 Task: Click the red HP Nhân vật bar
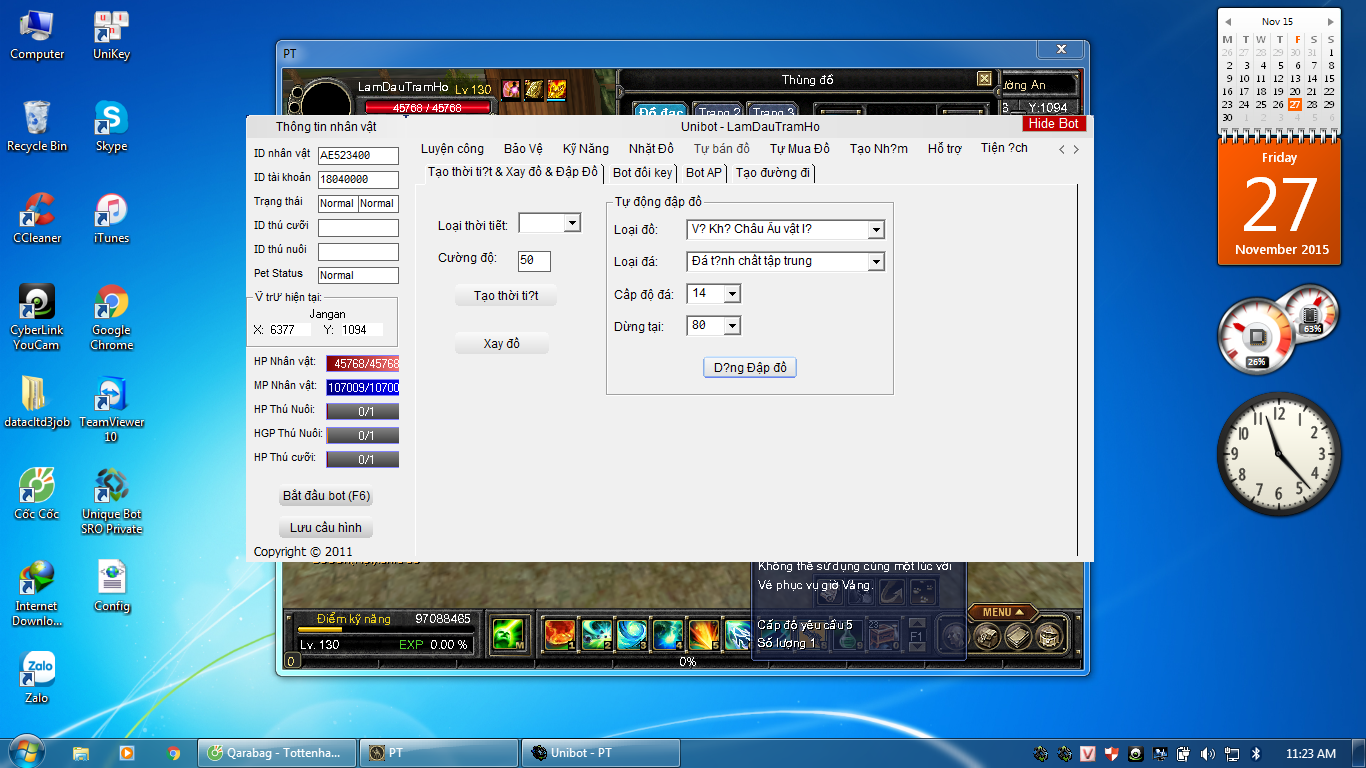[x=363, y=364]
